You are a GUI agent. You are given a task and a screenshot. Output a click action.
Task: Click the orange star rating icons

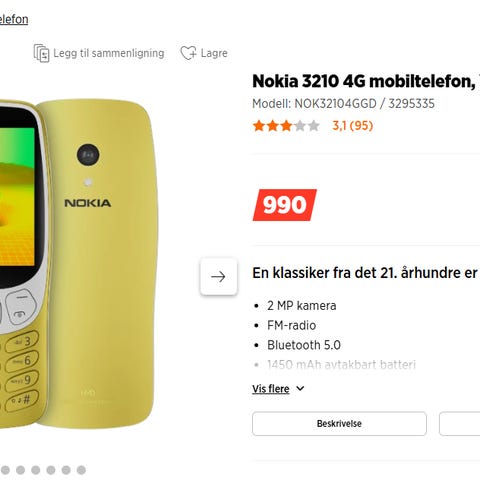[x=286, y=126]
